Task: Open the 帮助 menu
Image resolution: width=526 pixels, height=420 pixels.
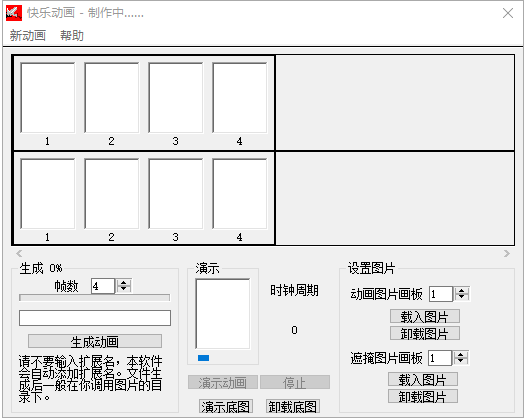Action: pos(72,35)
